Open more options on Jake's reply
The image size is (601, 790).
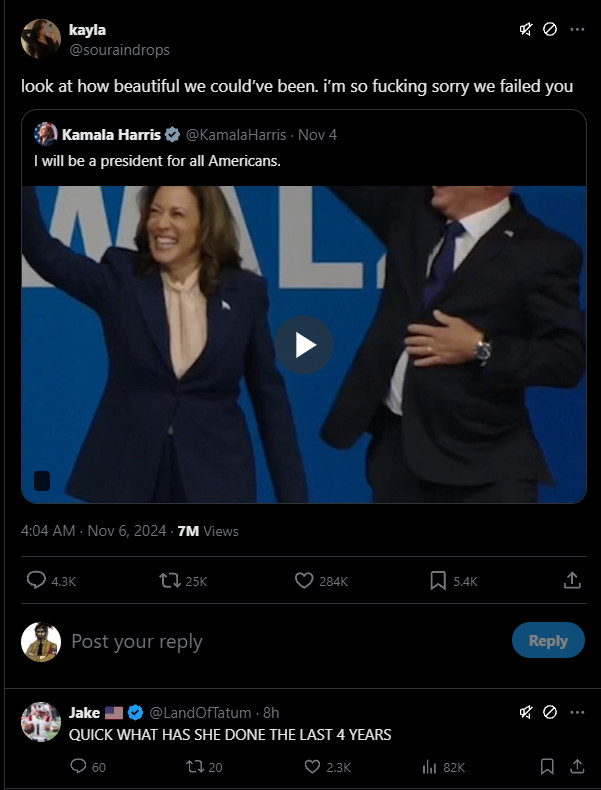[577, 713]
